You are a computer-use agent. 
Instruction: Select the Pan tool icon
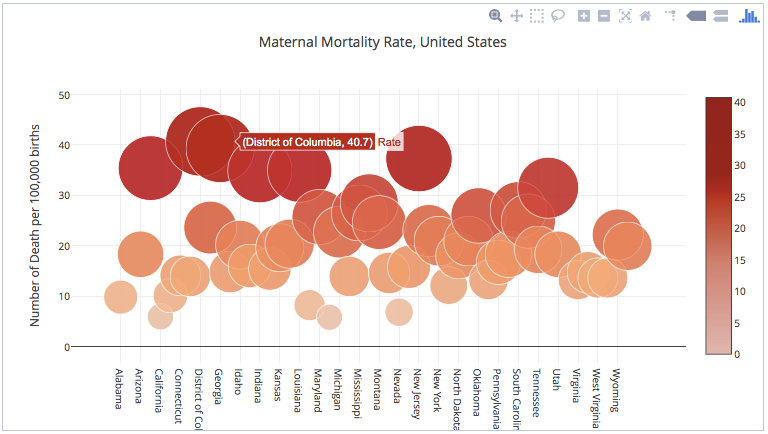[516, 16]
